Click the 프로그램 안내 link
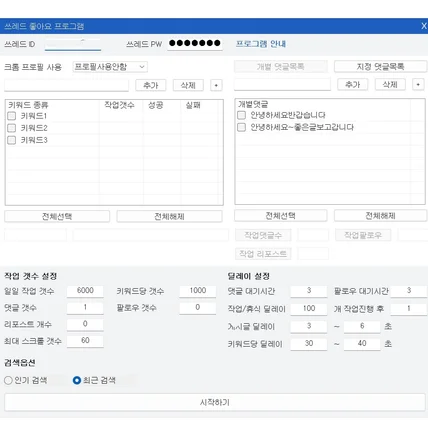This screenshot has width=428, height=428. click(x=261, y=44)
